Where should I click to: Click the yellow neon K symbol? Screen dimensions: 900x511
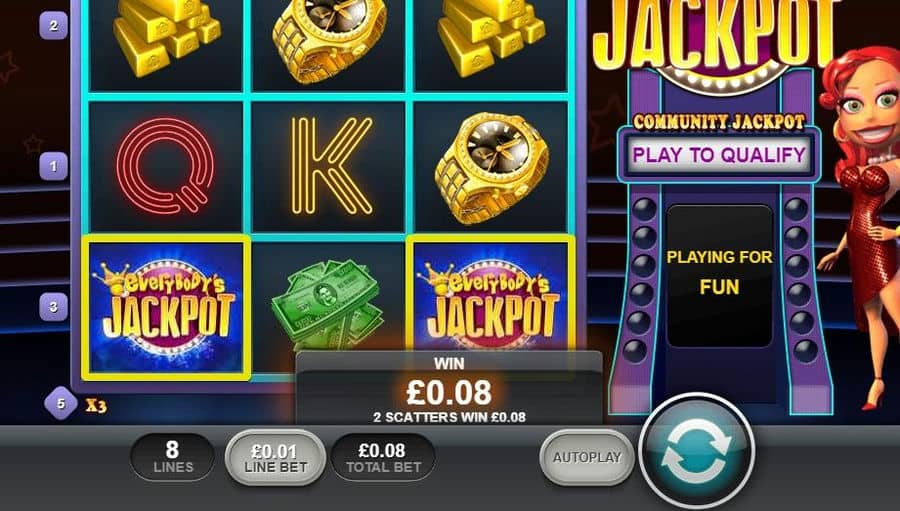(x=329, y=167)
